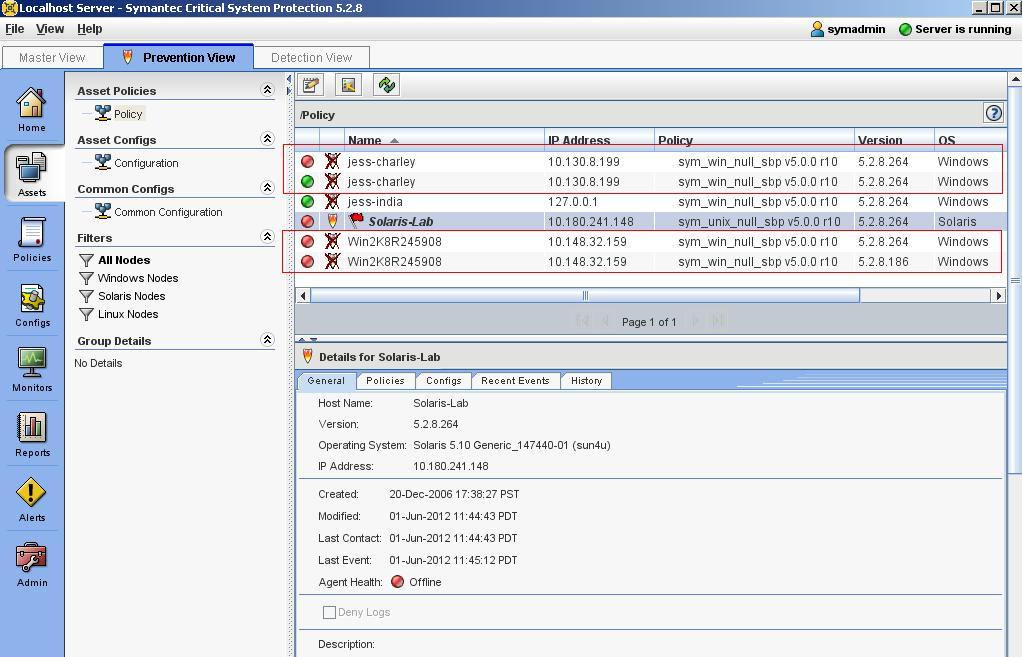Select the Common Configuration tree item
Image resolution: width=1022 pixels, height=657 pixels.
[168, 212]
